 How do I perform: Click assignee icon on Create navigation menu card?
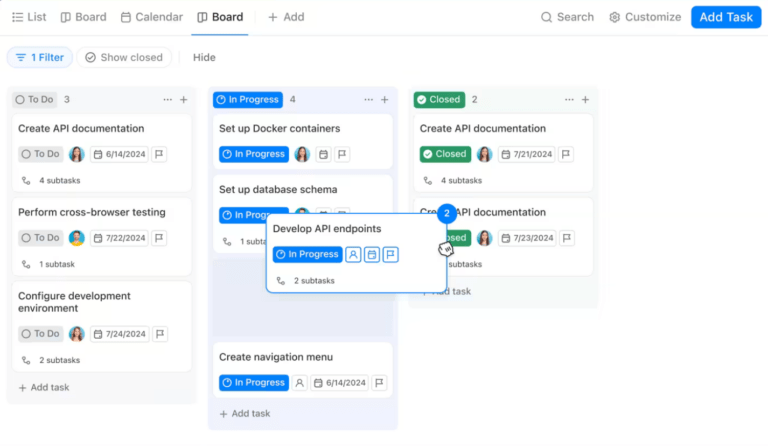[x=299, y=383]
